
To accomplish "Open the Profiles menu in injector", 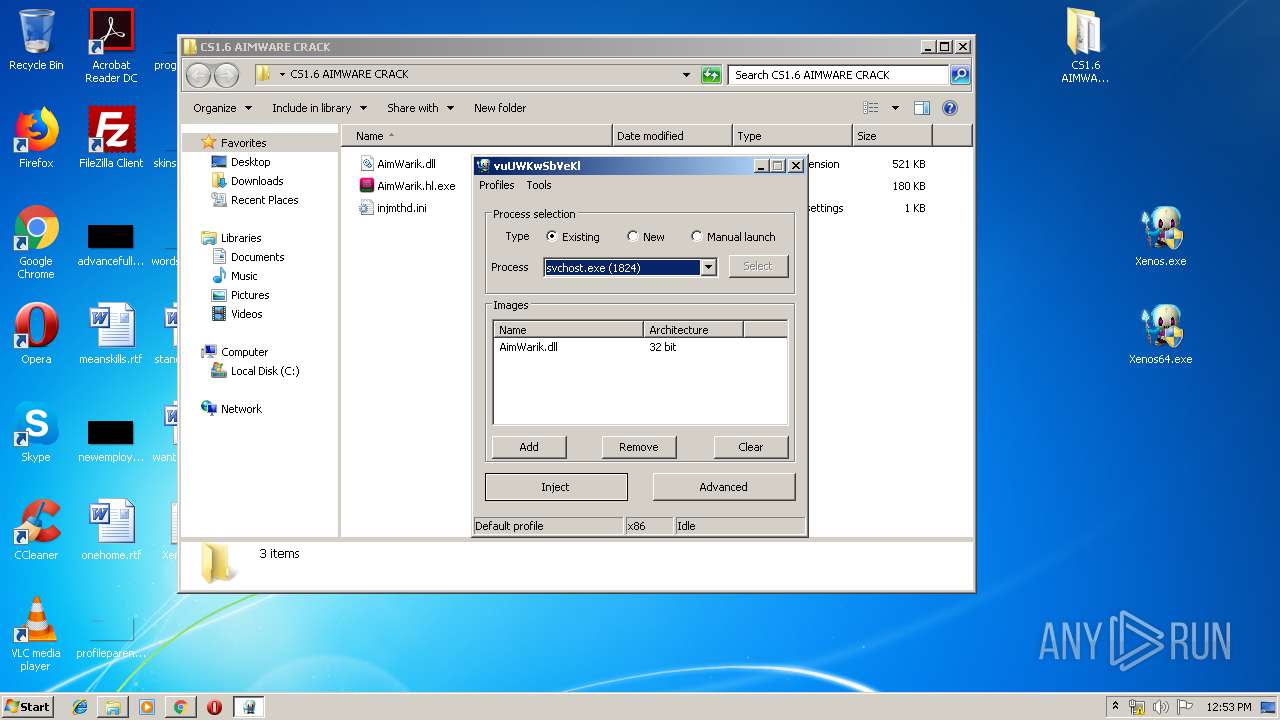I will coord(496,185).
